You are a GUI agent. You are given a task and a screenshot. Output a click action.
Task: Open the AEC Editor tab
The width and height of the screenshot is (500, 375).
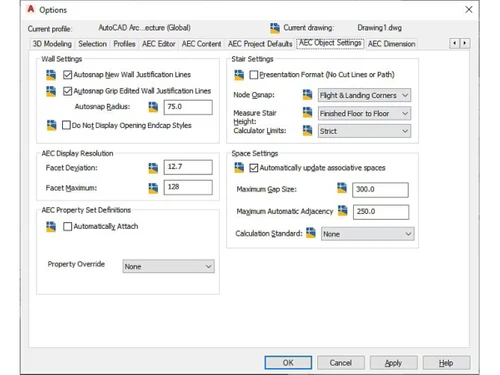coord(159,44)
